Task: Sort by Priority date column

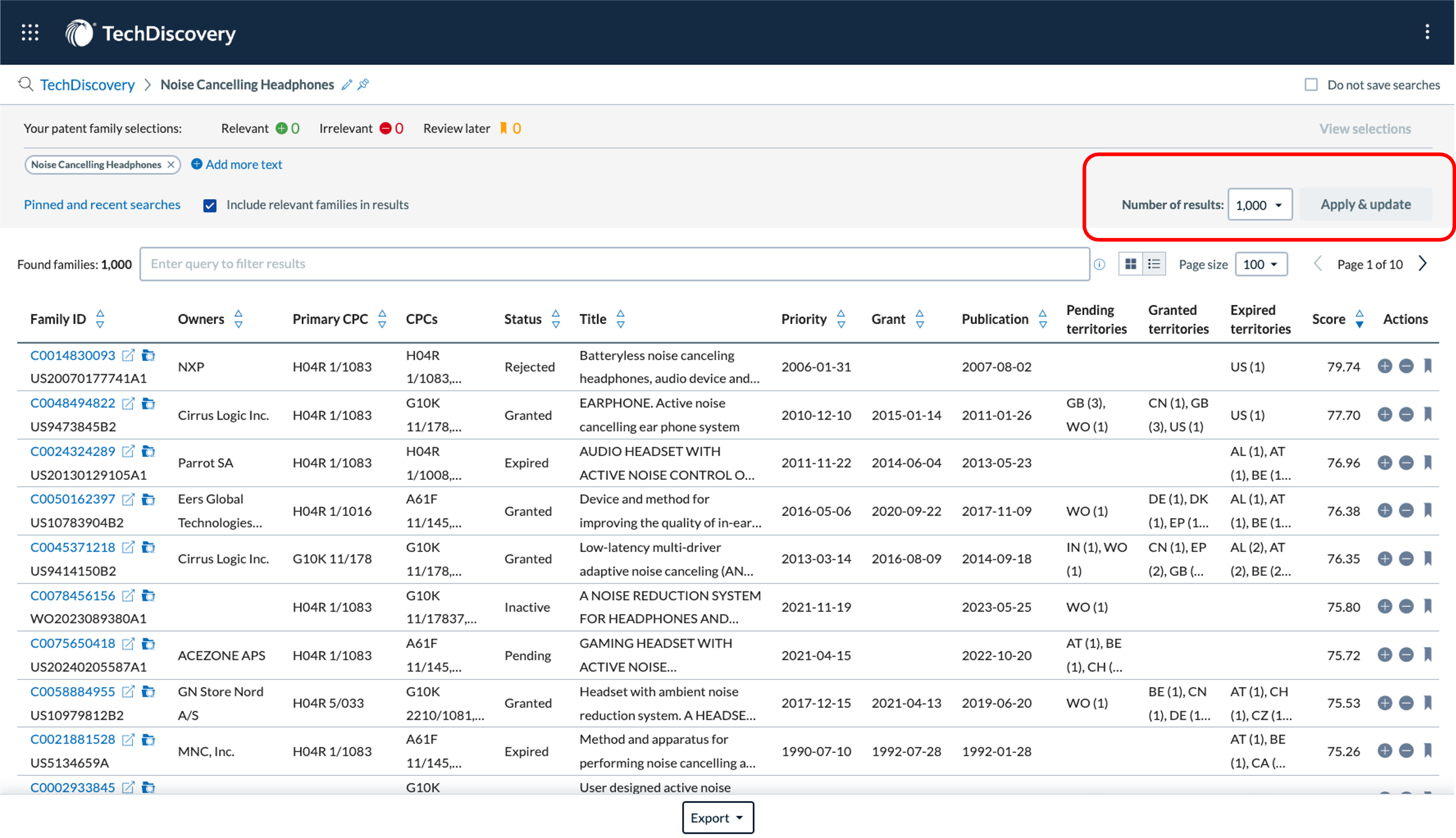Action: [841, 319]
